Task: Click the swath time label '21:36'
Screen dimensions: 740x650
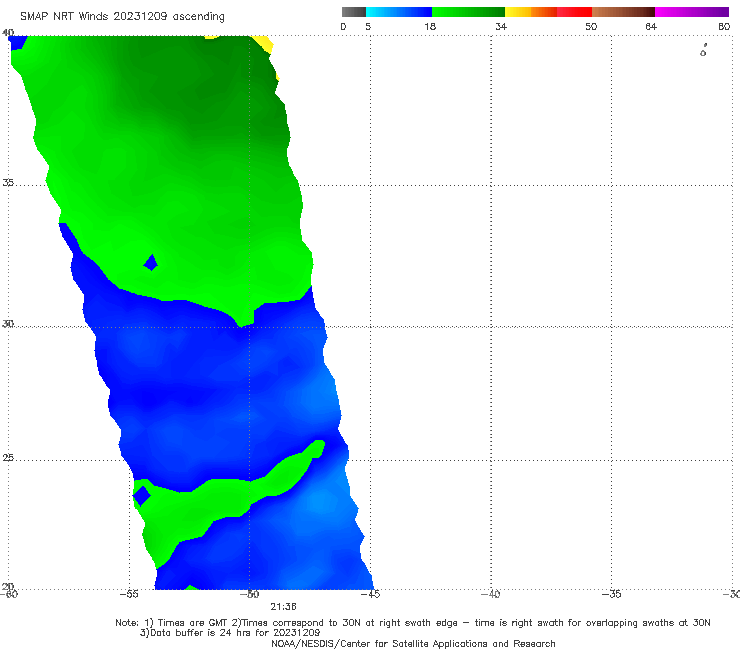Action: coord(283,607)
